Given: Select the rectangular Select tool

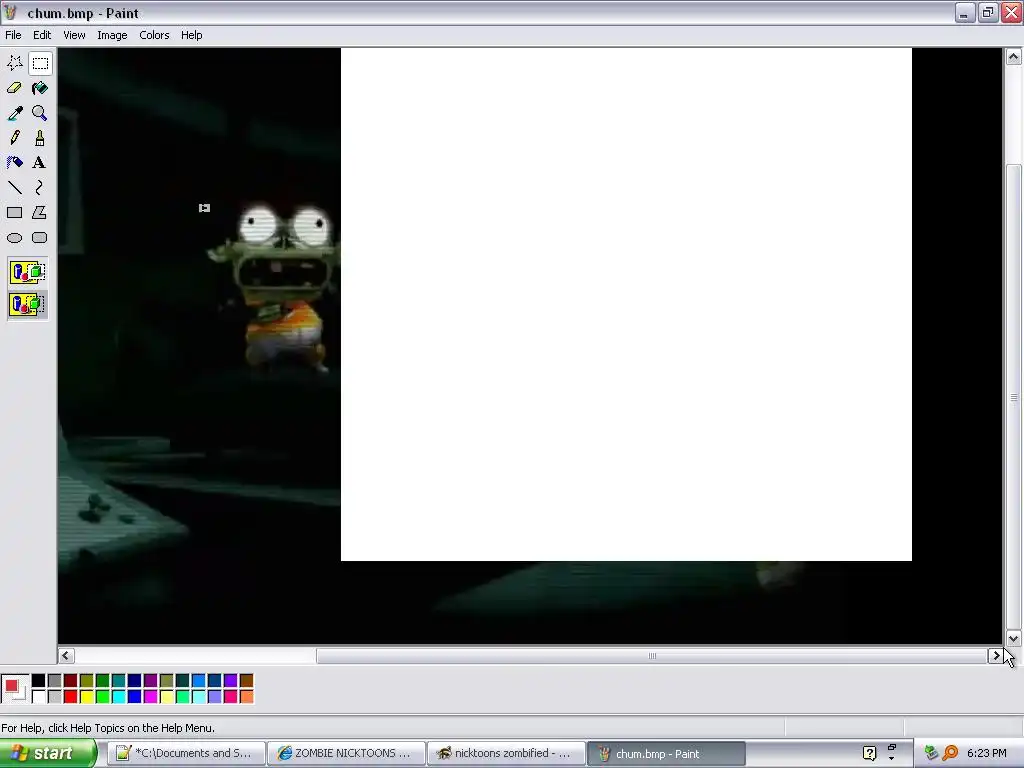Looking at the screenshot, I should [40, 63].
